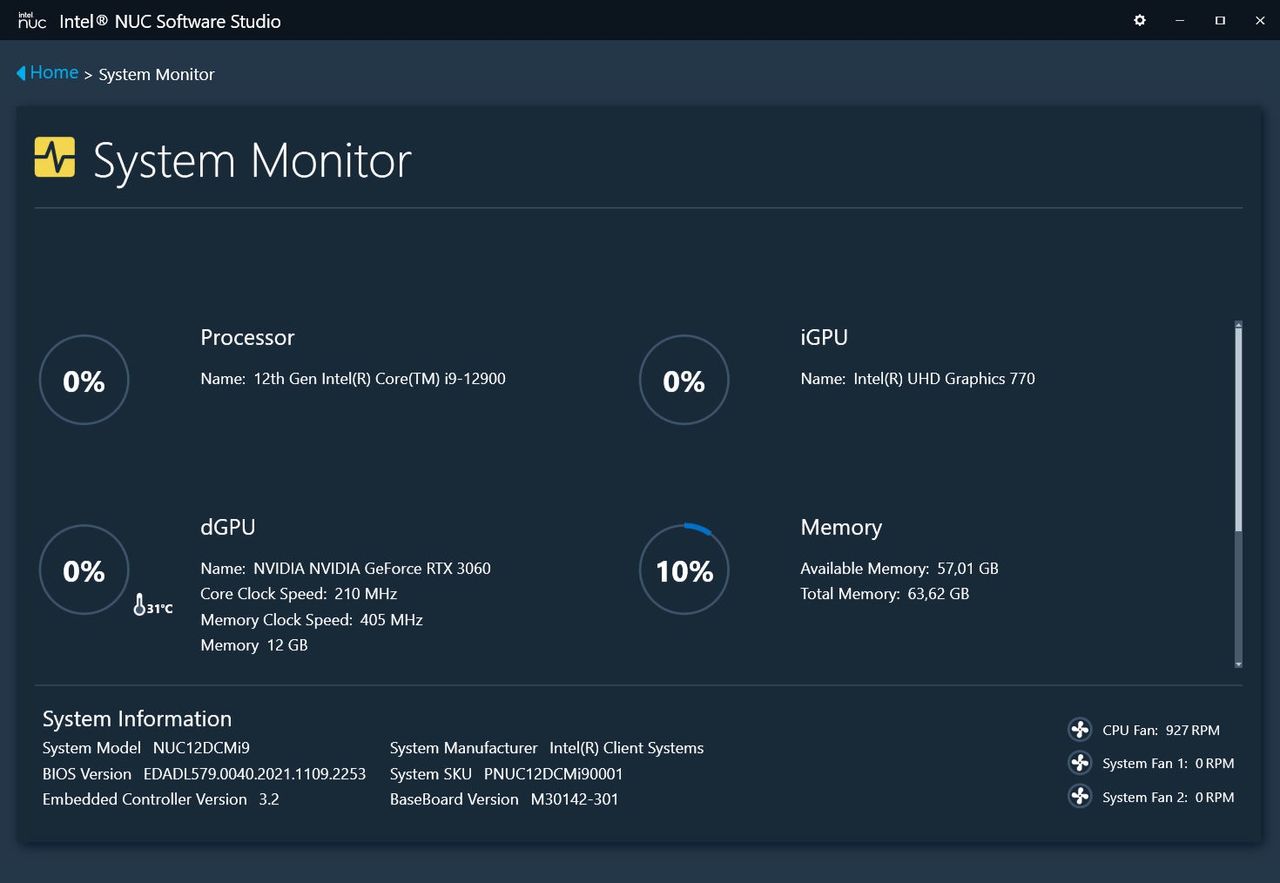Maximize the NUC Software Studio window

[1220, 20]
